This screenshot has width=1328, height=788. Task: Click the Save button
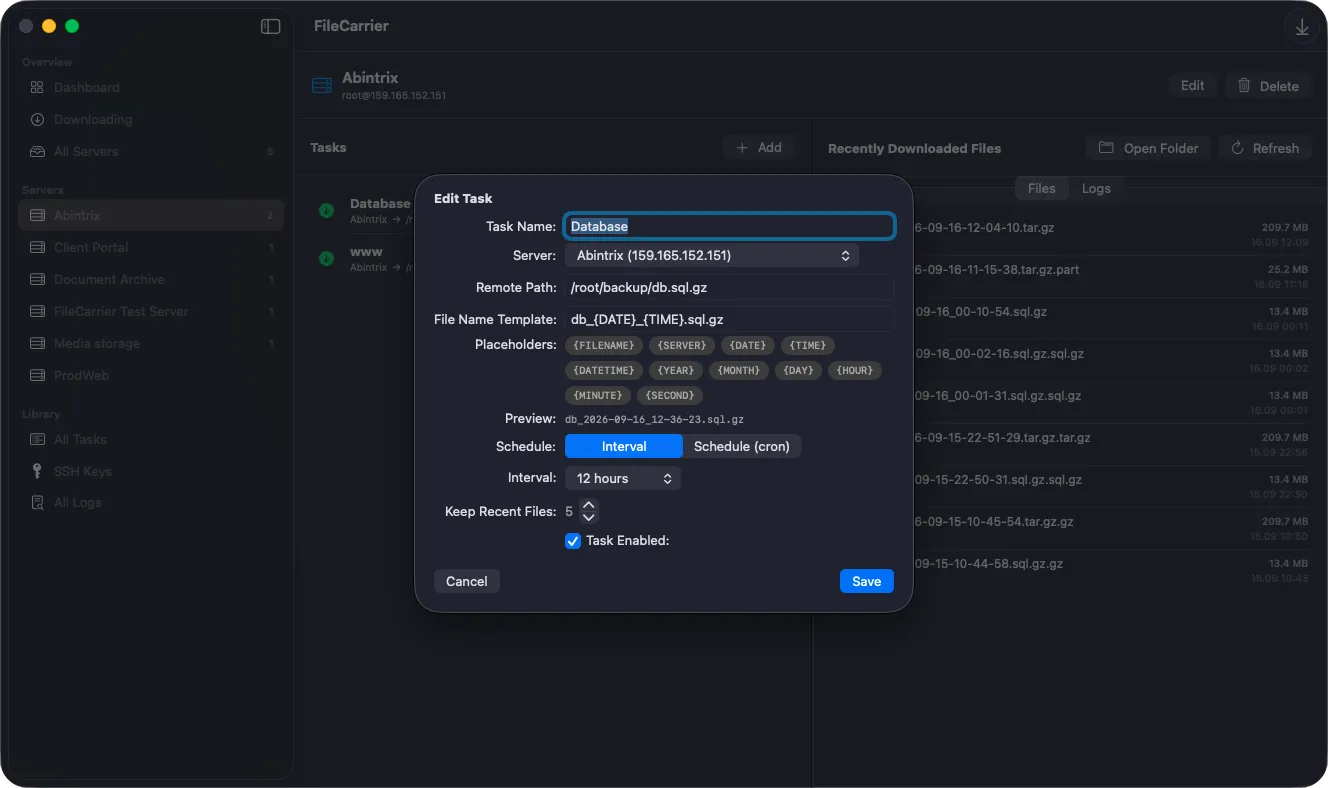(867, 581)
